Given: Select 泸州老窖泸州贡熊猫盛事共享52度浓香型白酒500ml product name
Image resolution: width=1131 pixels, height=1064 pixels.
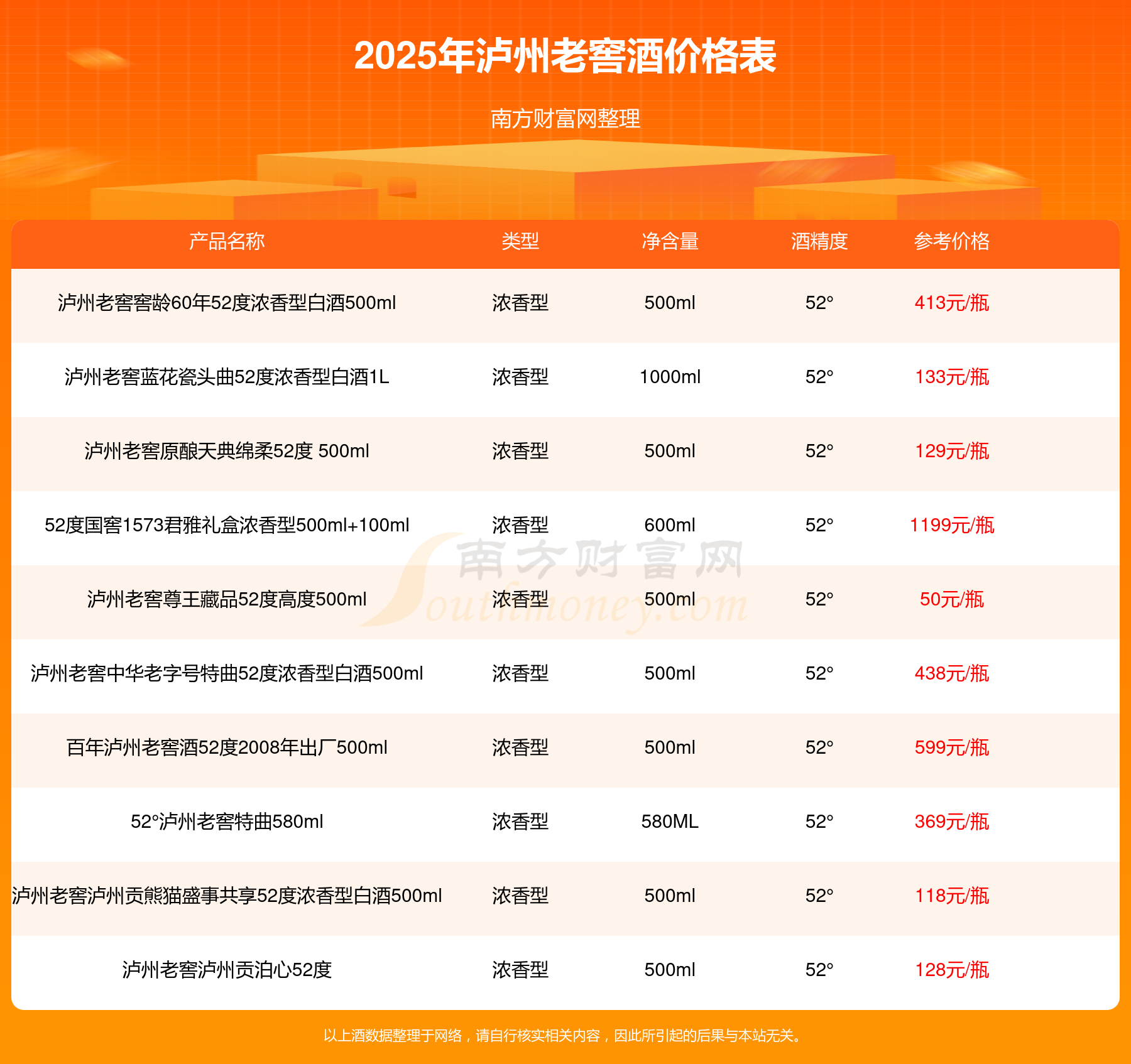Looking at the screenshot, I should [227, 896].
